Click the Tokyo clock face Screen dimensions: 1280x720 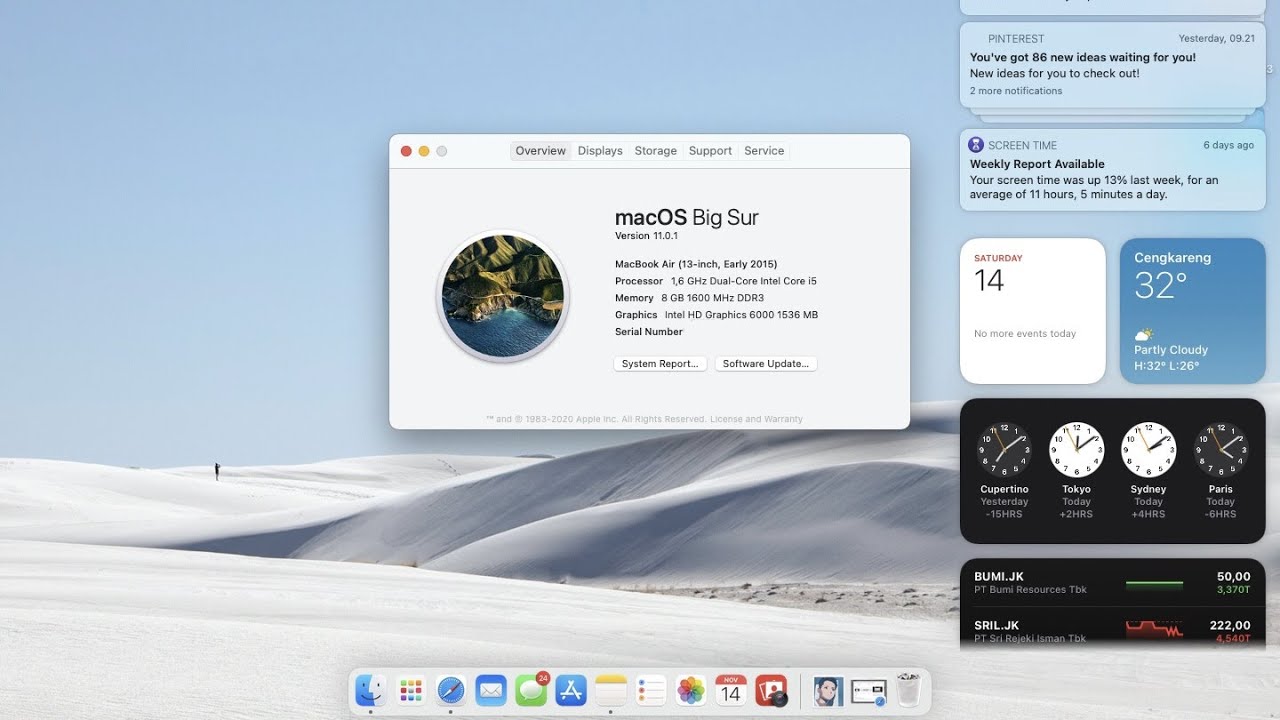coord(1076,450)
